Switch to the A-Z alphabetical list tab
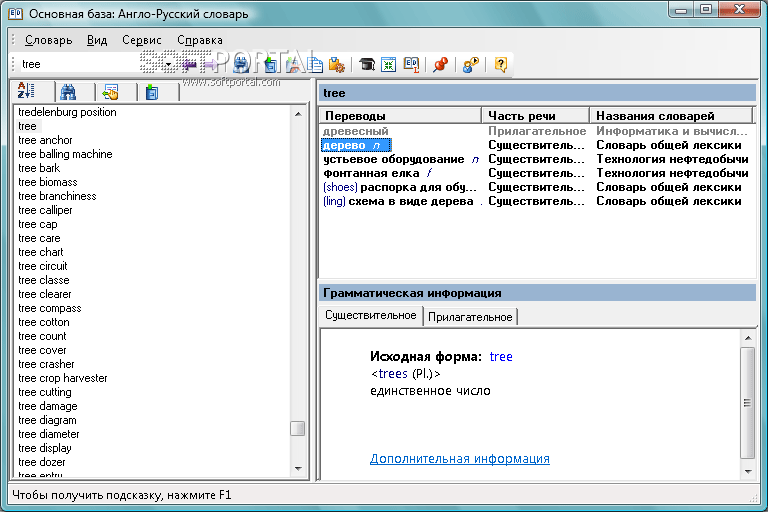Viewport: 768px width, 512px height. [27, 91]
